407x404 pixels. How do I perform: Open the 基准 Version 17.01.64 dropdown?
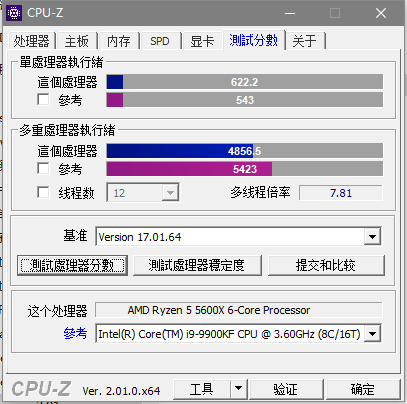pyautogui.click(x=372, y=237)
